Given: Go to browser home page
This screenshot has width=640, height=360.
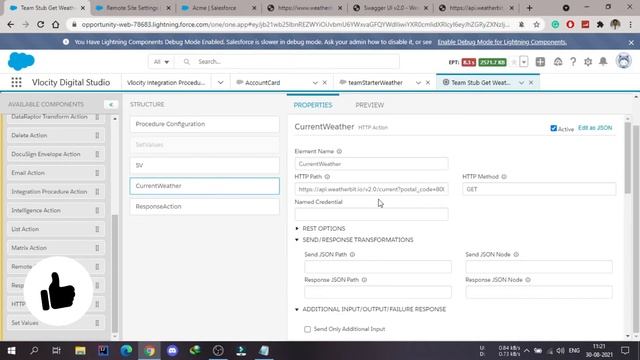Looking at the screenshot, I should pos(56,24).
